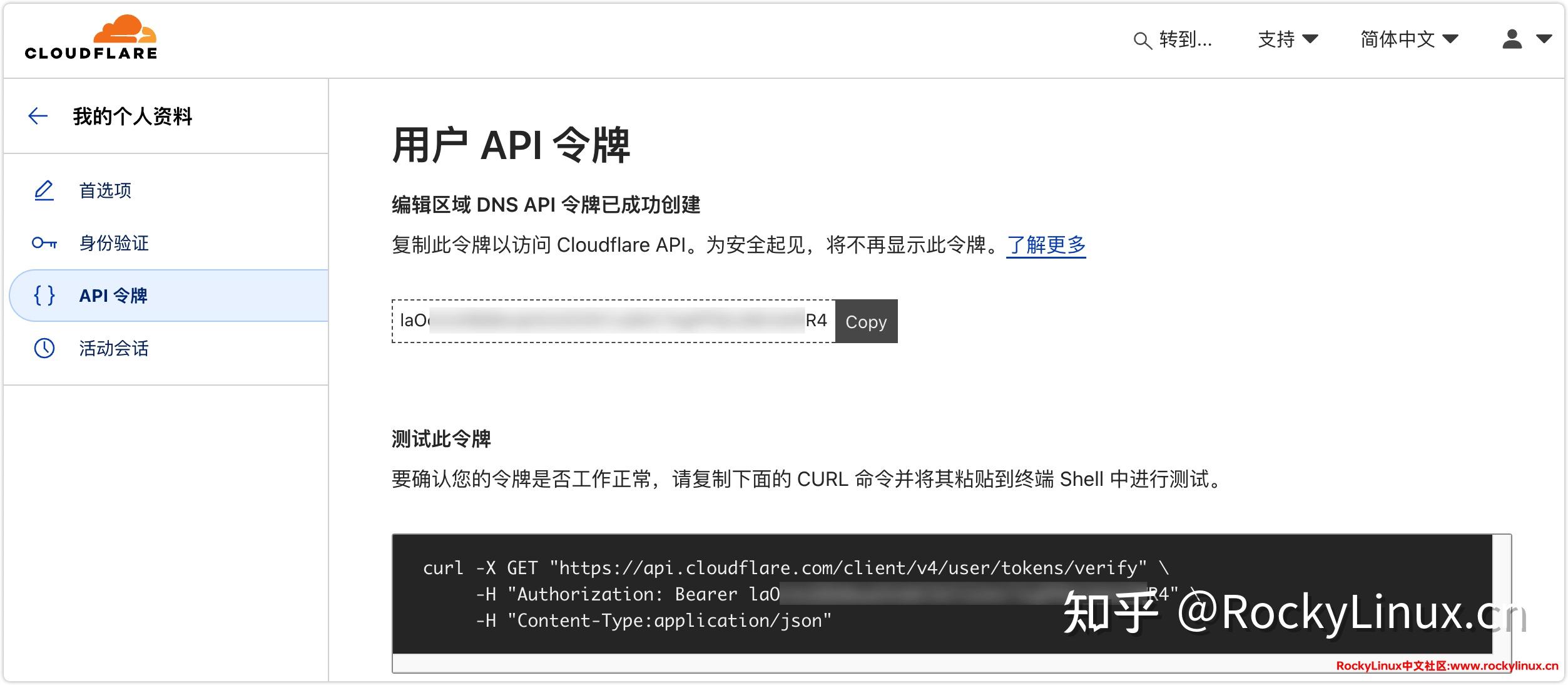Click the search magnifier icon
The image size is (1568, 685).
[x=1143, y=40]
